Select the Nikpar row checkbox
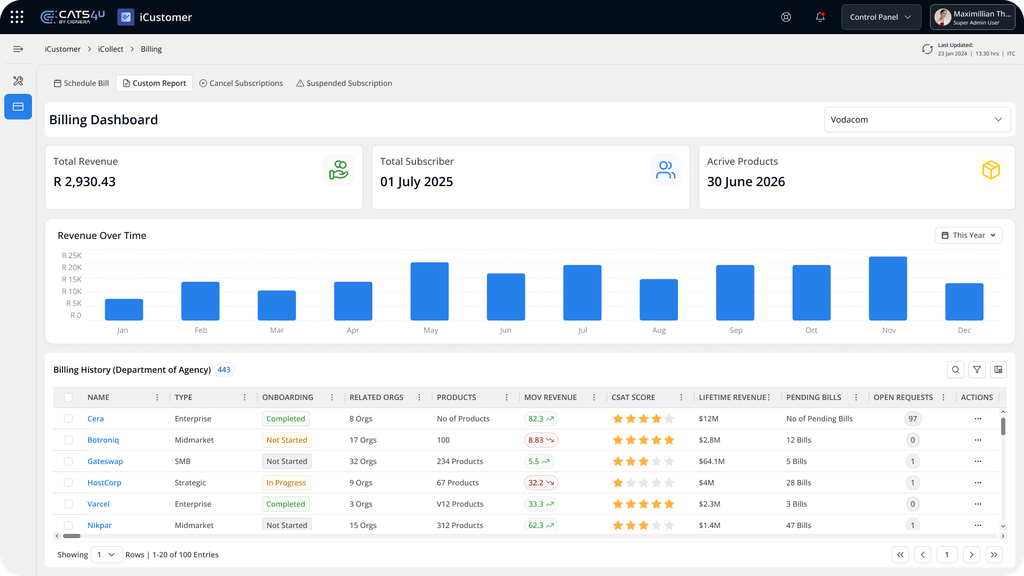The image size is (1024, 576). (x=69, y=525)
